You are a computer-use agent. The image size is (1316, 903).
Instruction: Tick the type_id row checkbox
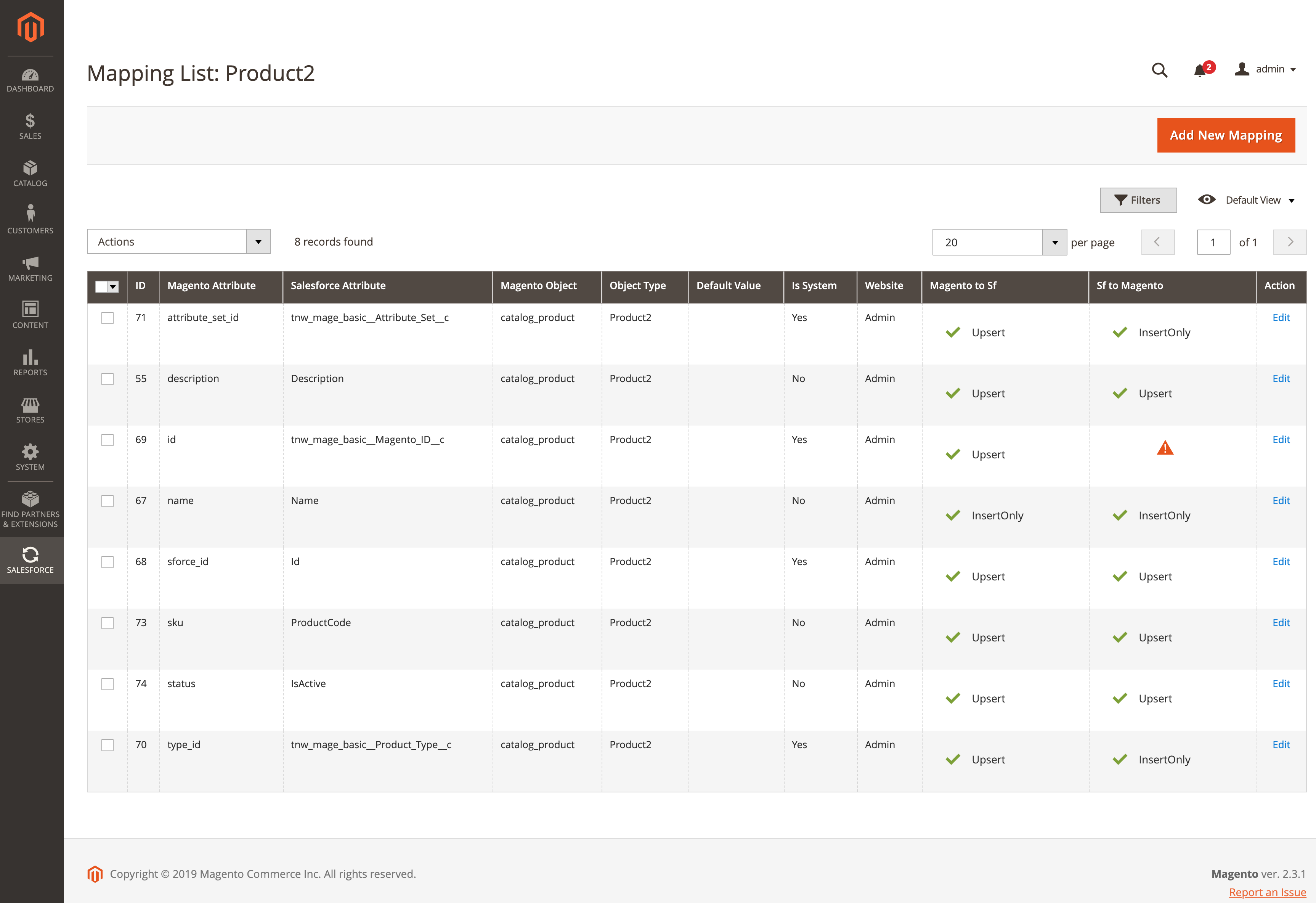pyautogui.click(x=108, y=745)
